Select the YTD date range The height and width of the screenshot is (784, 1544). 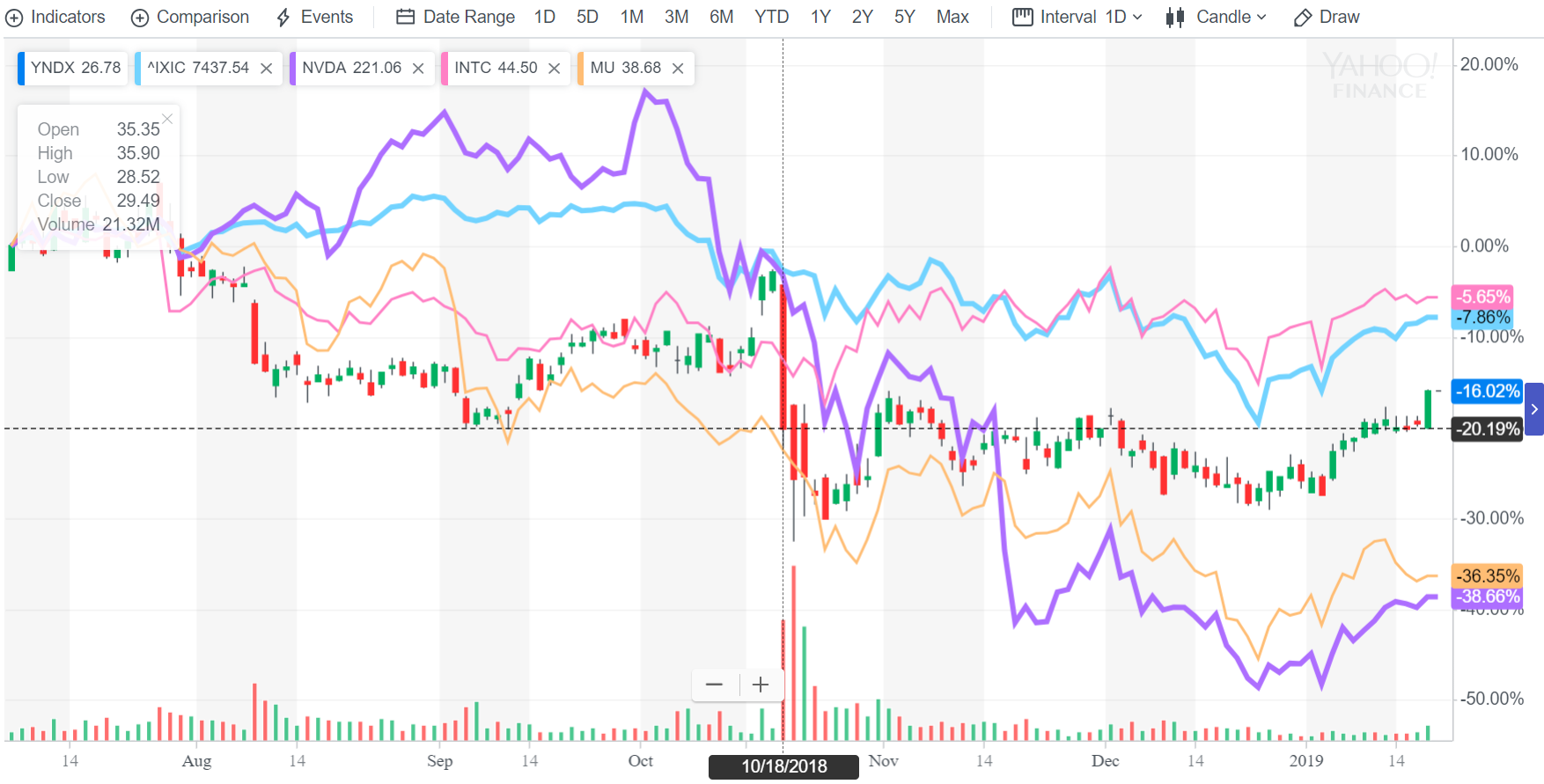point(772,17)
